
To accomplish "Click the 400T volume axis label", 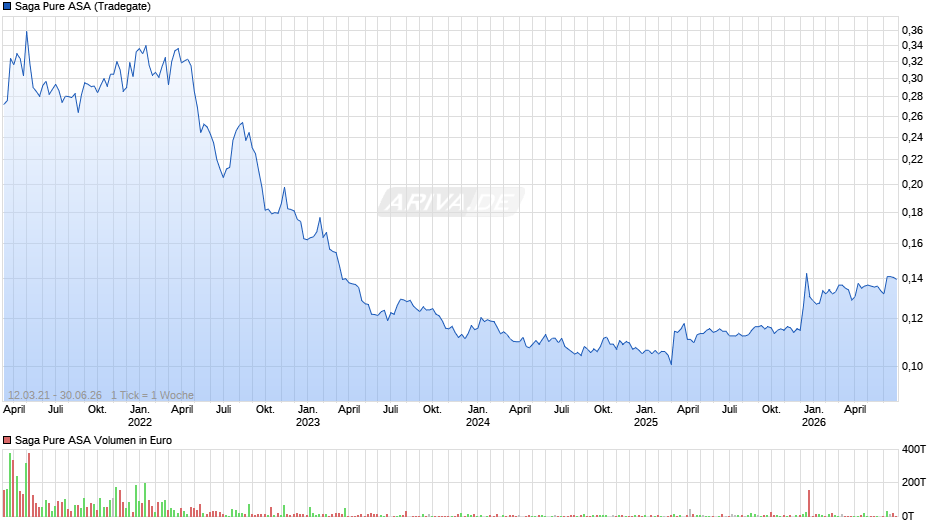I will (914, 449).
